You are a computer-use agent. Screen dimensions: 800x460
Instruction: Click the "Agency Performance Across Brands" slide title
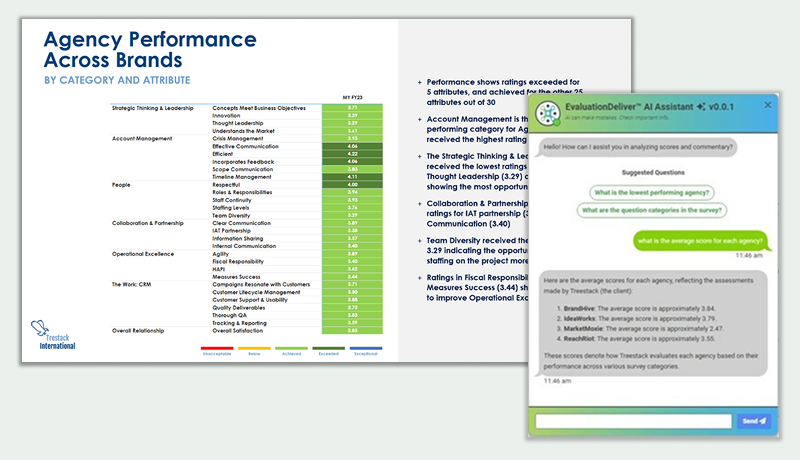150,49
